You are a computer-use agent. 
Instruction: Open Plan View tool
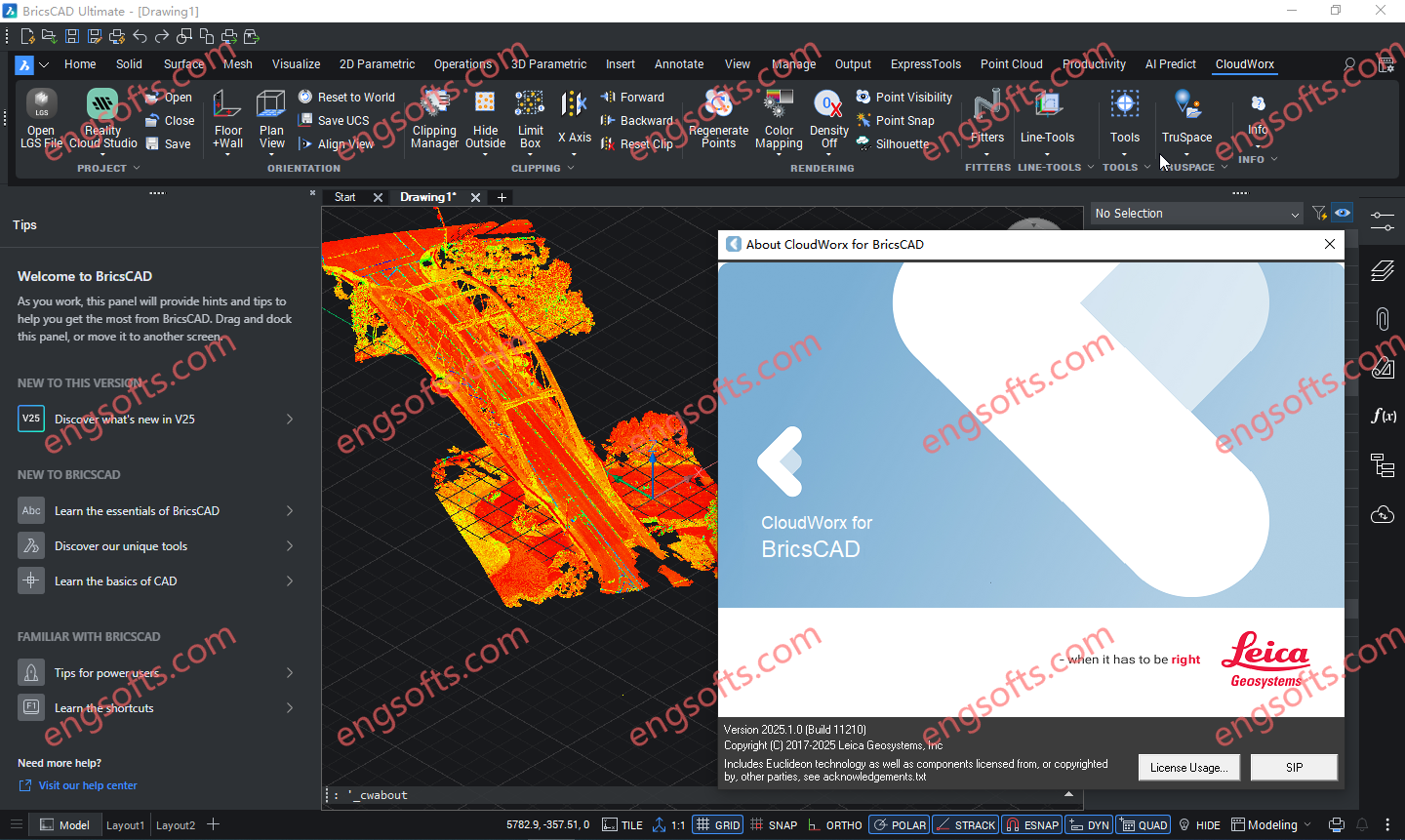tap(271, 119)
